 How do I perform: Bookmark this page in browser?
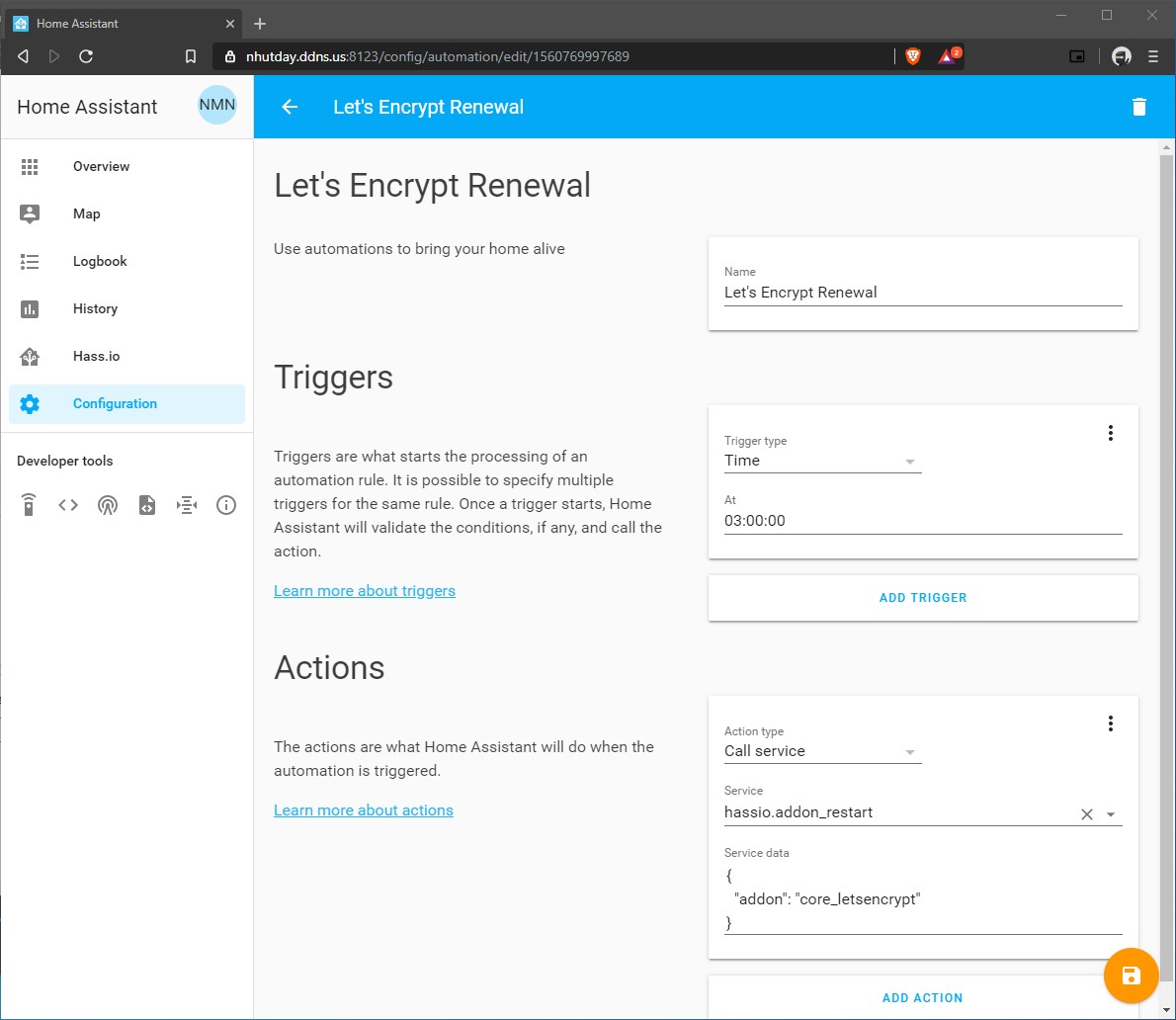[191, 56]
